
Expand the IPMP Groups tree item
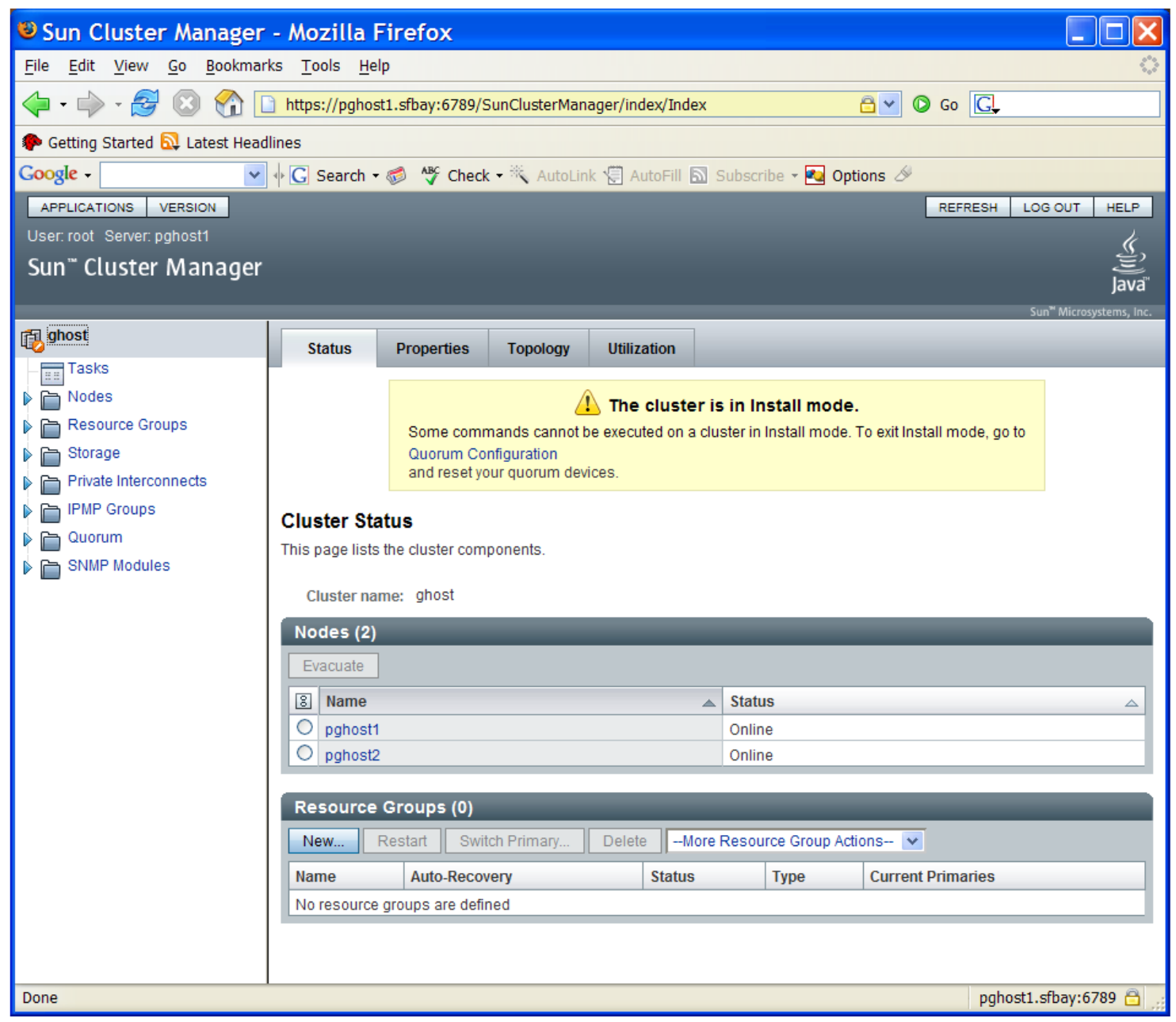(28, 512)
